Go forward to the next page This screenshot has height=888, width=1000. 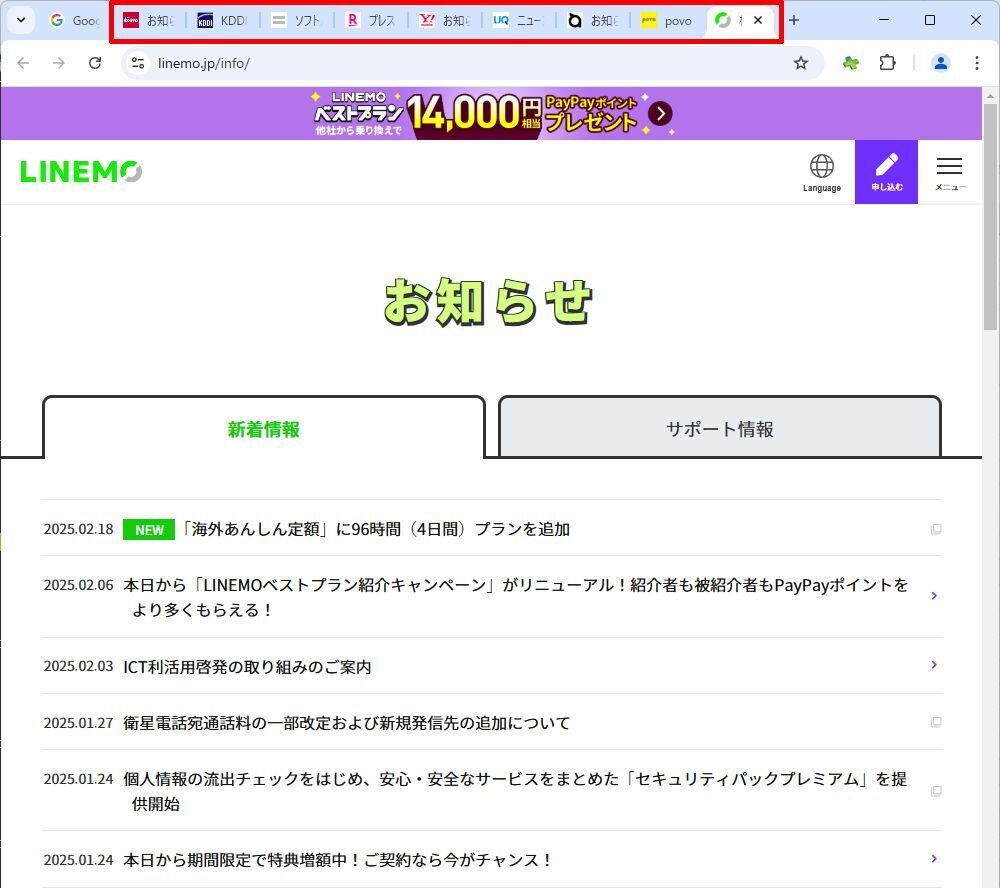point(59,63)
